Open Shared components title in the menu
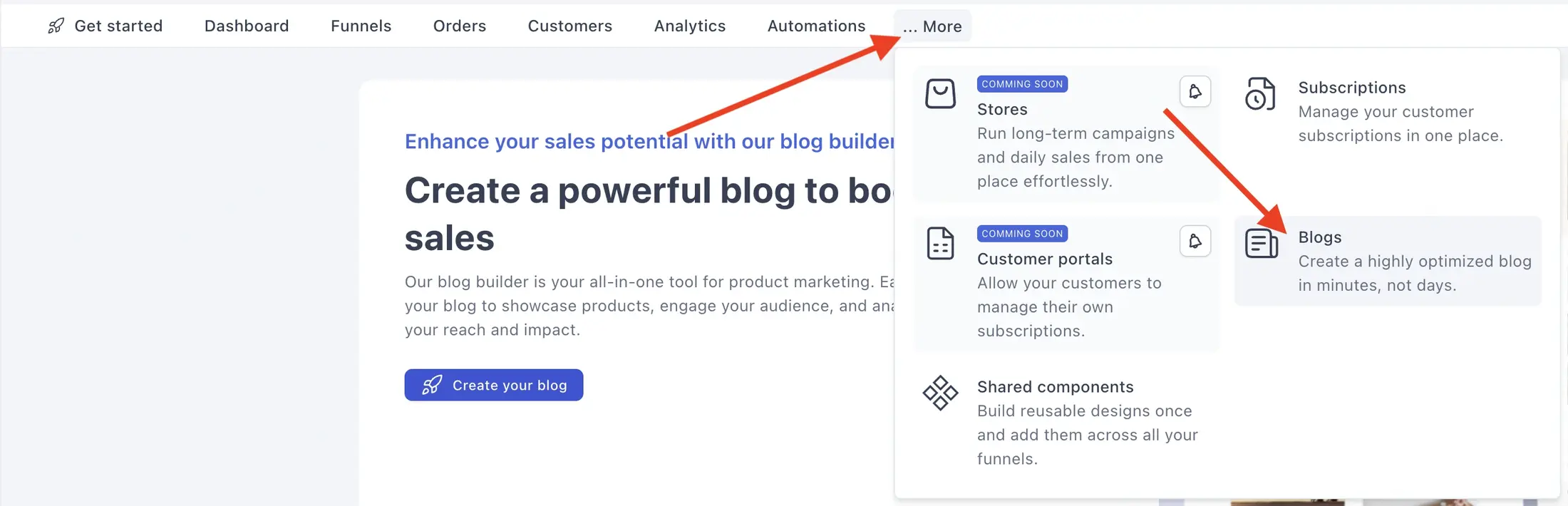1568x506 pixels. click(x=1056, y=387)
